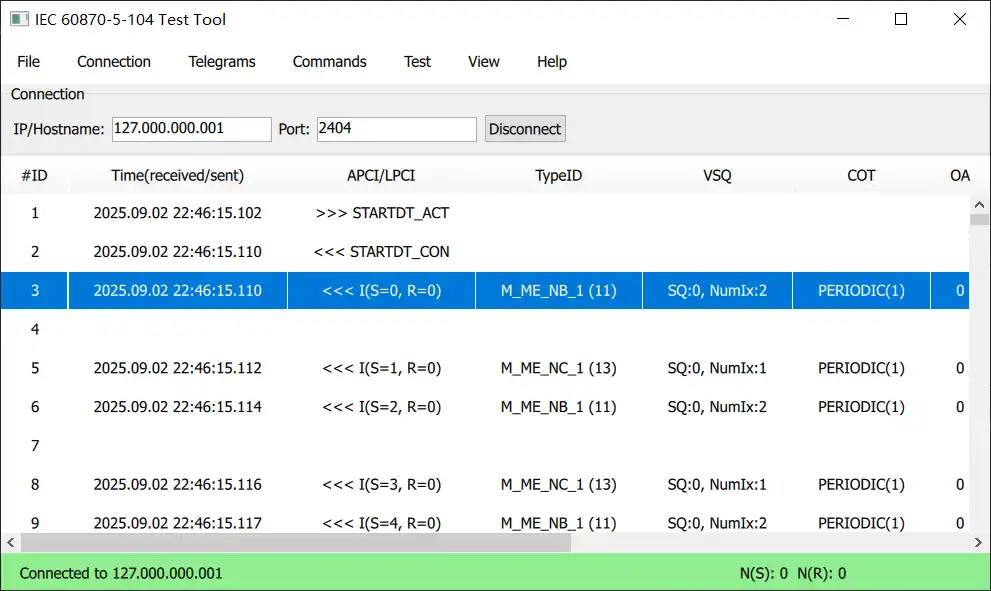
Task: Click the TypeID column header
Action: (558, 176)
